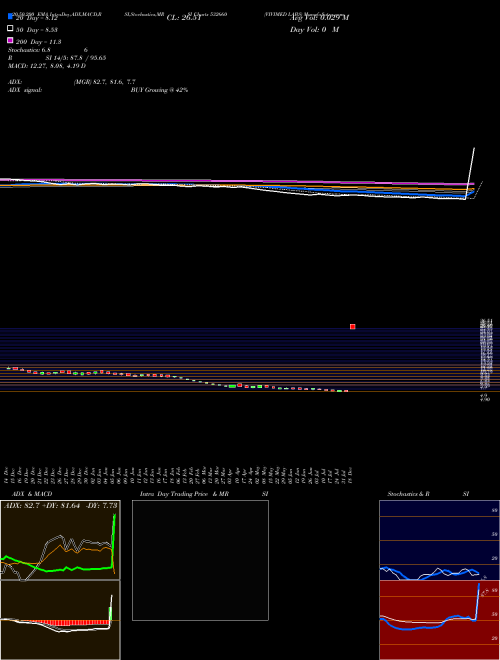Click the '(MGR) 82.7, 81.6, 7.7' ADX values
500x660 pixels.
[x=104, y=82]
